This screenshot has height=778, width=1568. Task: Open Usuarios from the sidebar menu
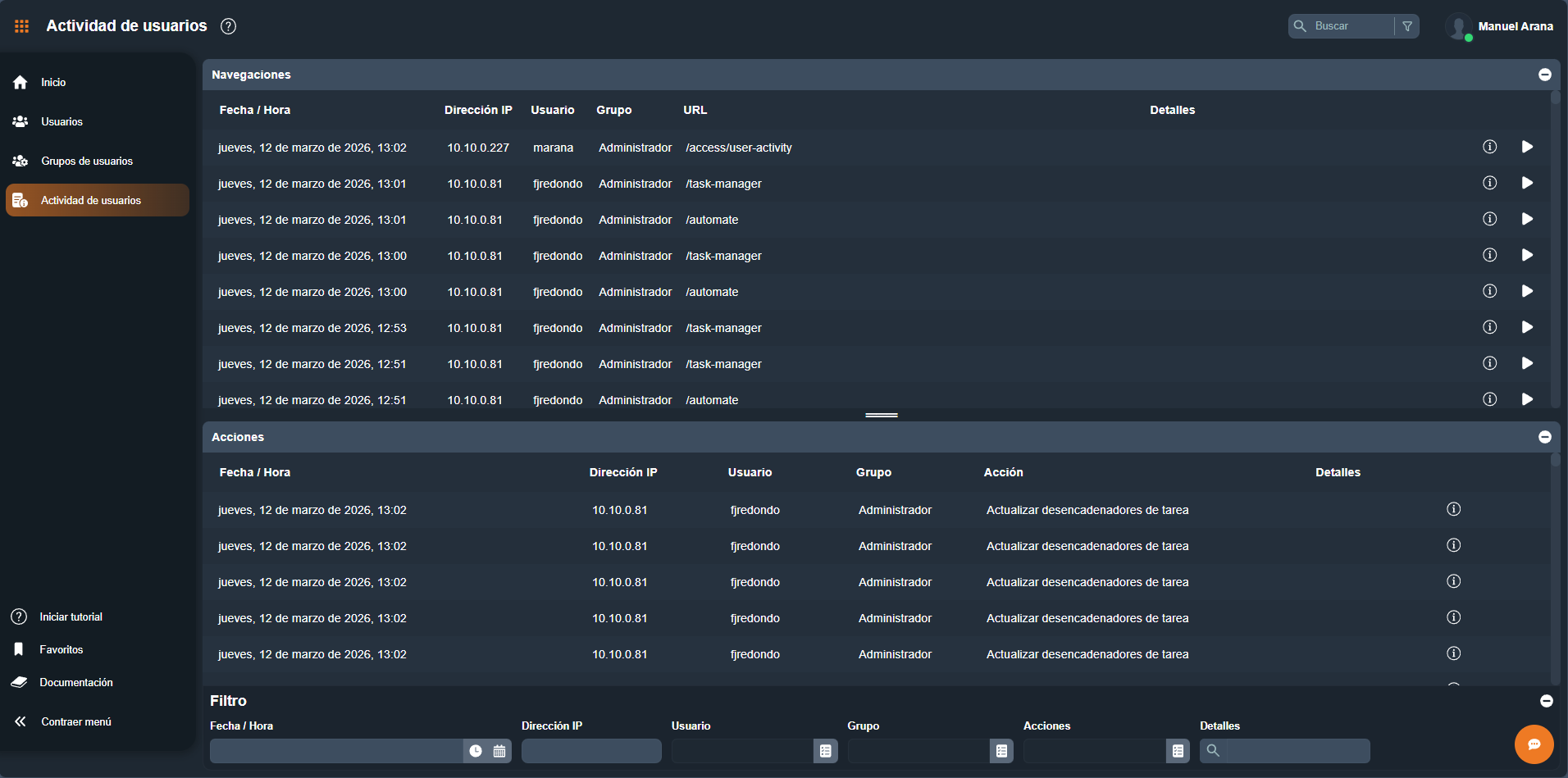62,121
